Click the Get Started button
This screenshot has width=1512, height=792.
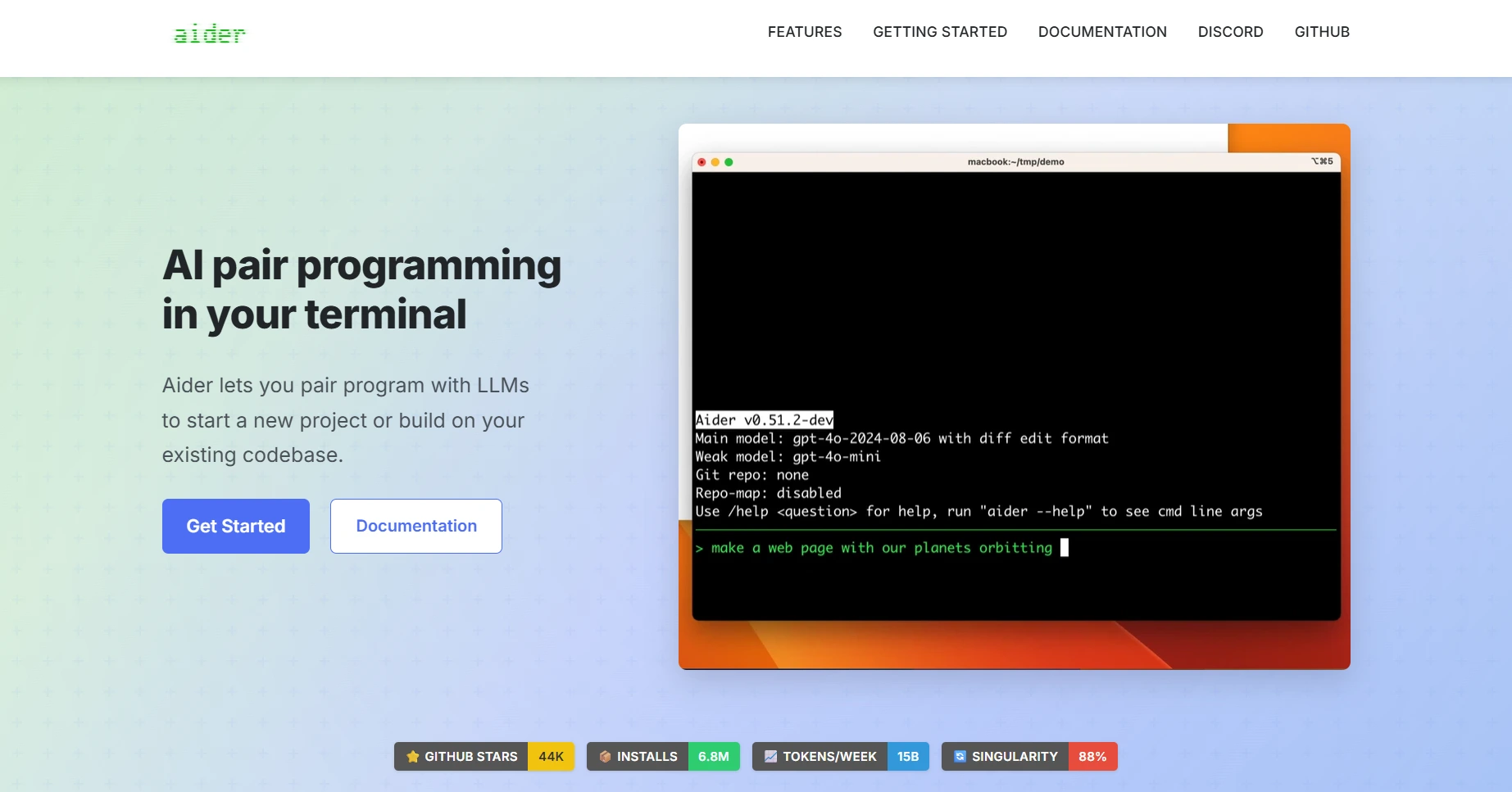[x=236, y=526]
